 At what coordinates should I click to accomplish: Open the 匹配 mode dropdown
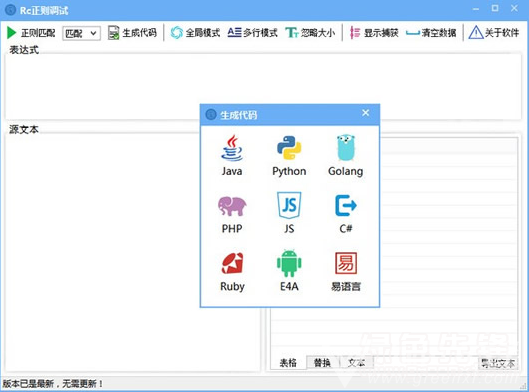[x=81, y=33]
